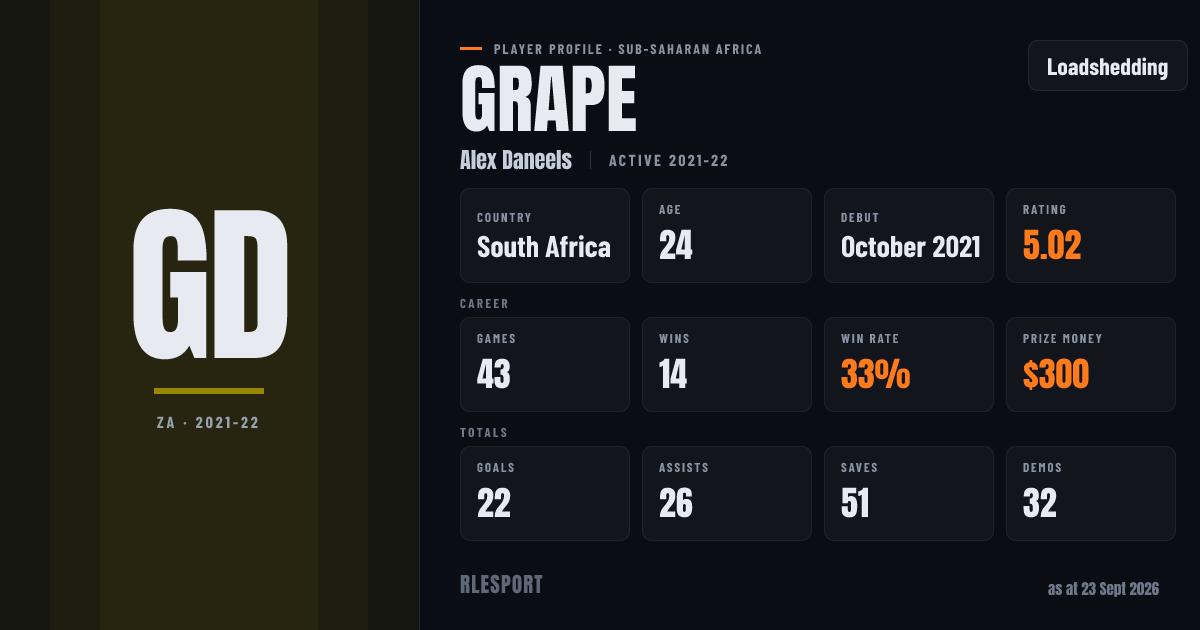Open the RLESPORT brand link
Viewport: 1200px width, 630px height.
pyautogui.click(x=501, y=585)
